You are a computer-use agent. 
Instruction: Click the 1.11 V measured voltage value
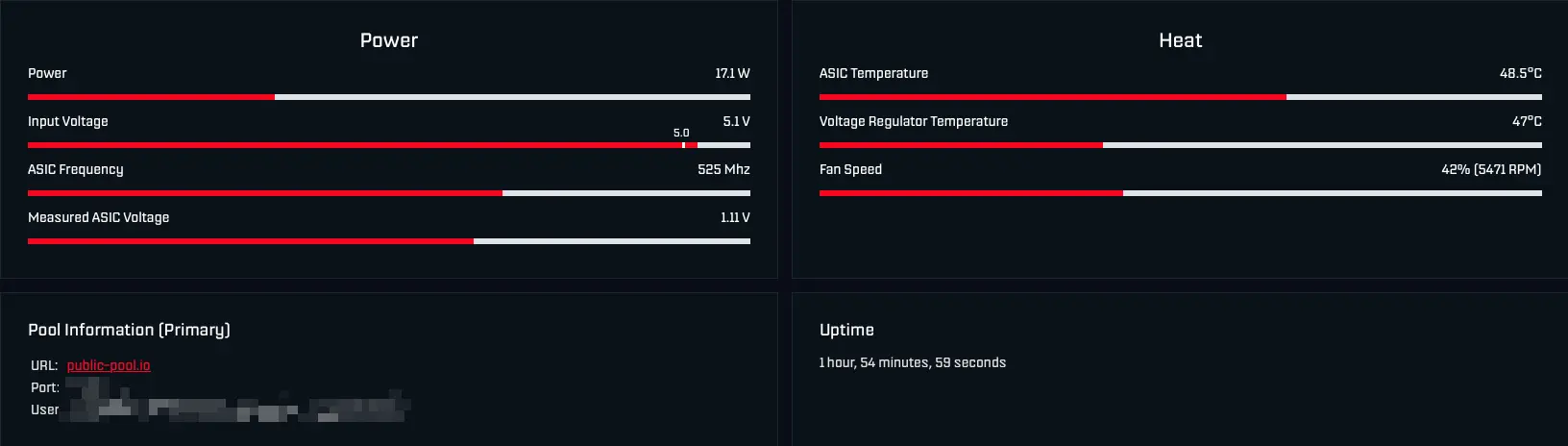point(735,217)
